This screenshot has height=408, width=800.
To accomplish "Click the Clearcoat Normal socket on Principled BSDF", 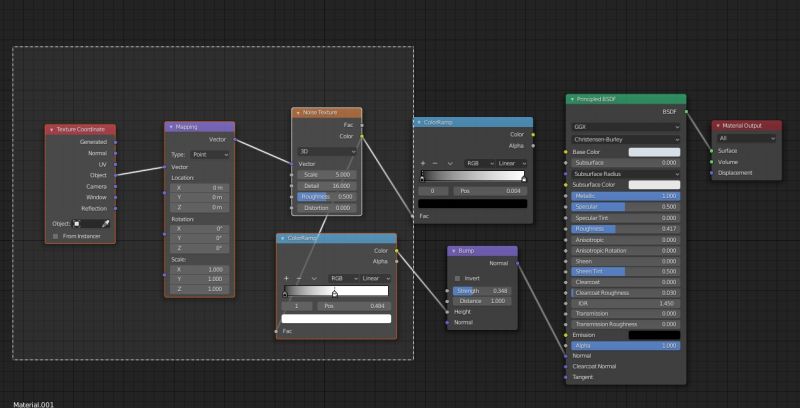I will (565, 366).
